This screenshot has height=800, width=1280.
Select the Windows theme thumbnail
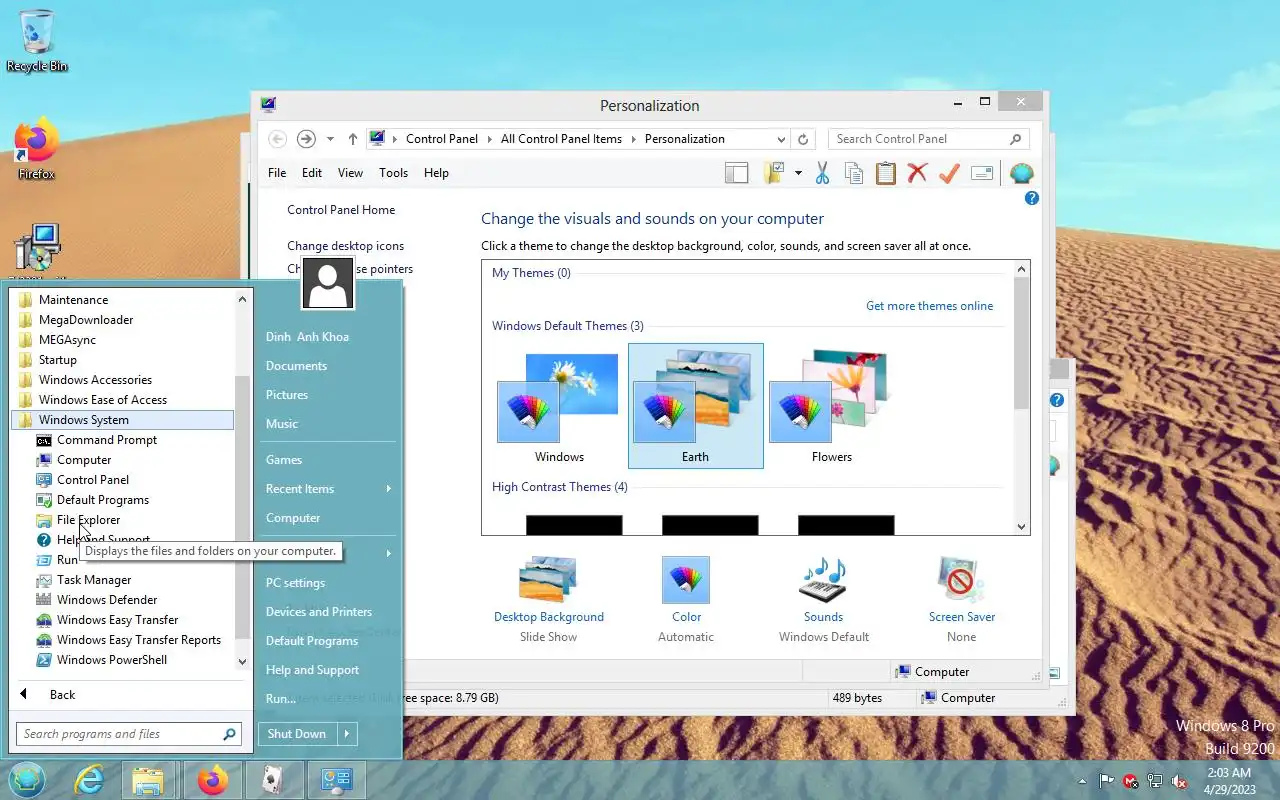559,406
